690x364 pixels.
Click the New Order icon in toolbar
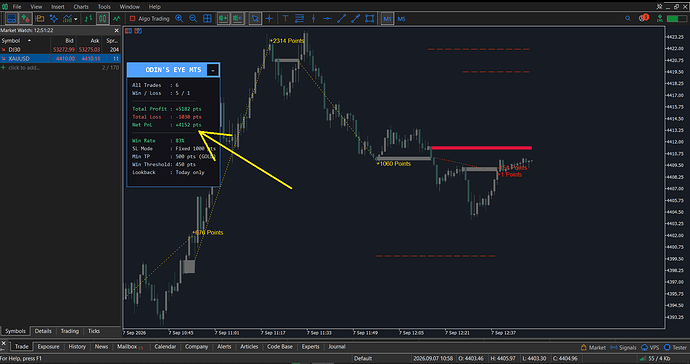26,18
